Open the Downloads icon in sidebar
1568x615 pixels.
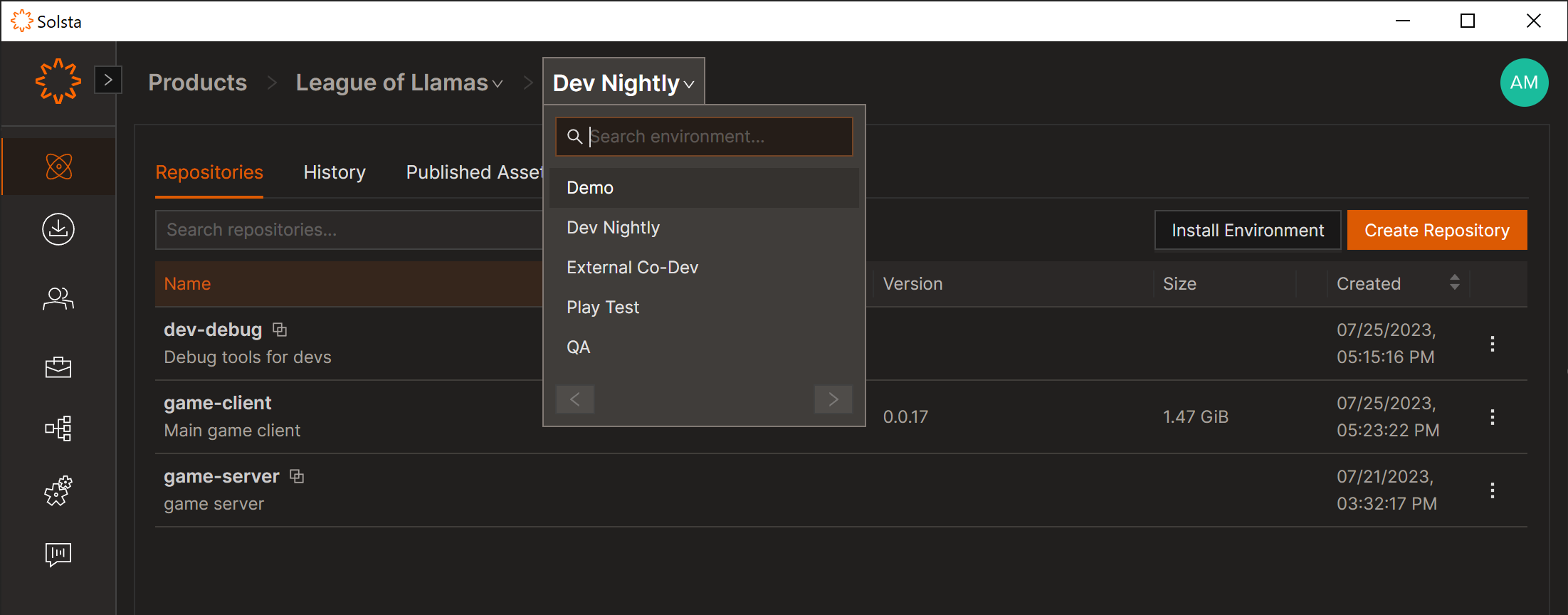click(58, 229)
